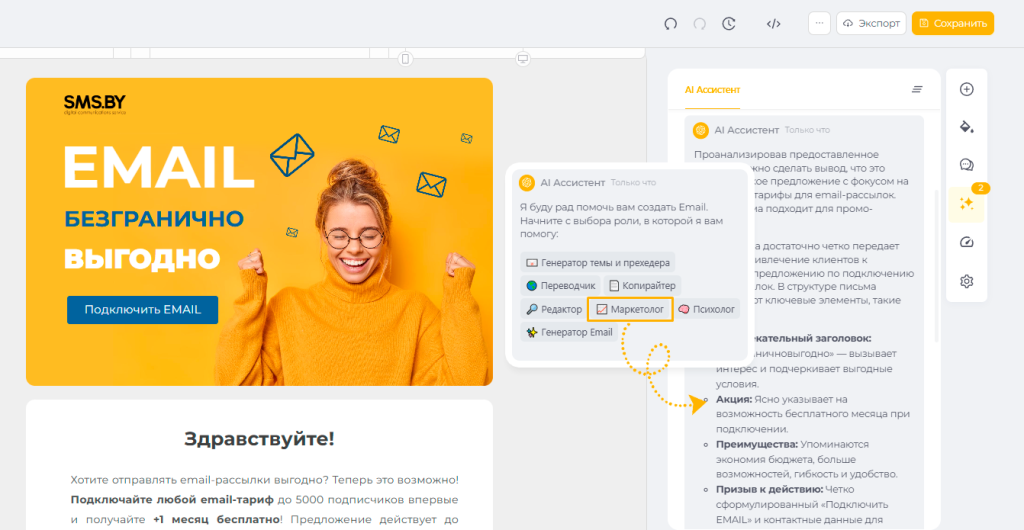Click the redo arrow icon
The width and height of the screenshot is (1024, 530).
[700, 24]
